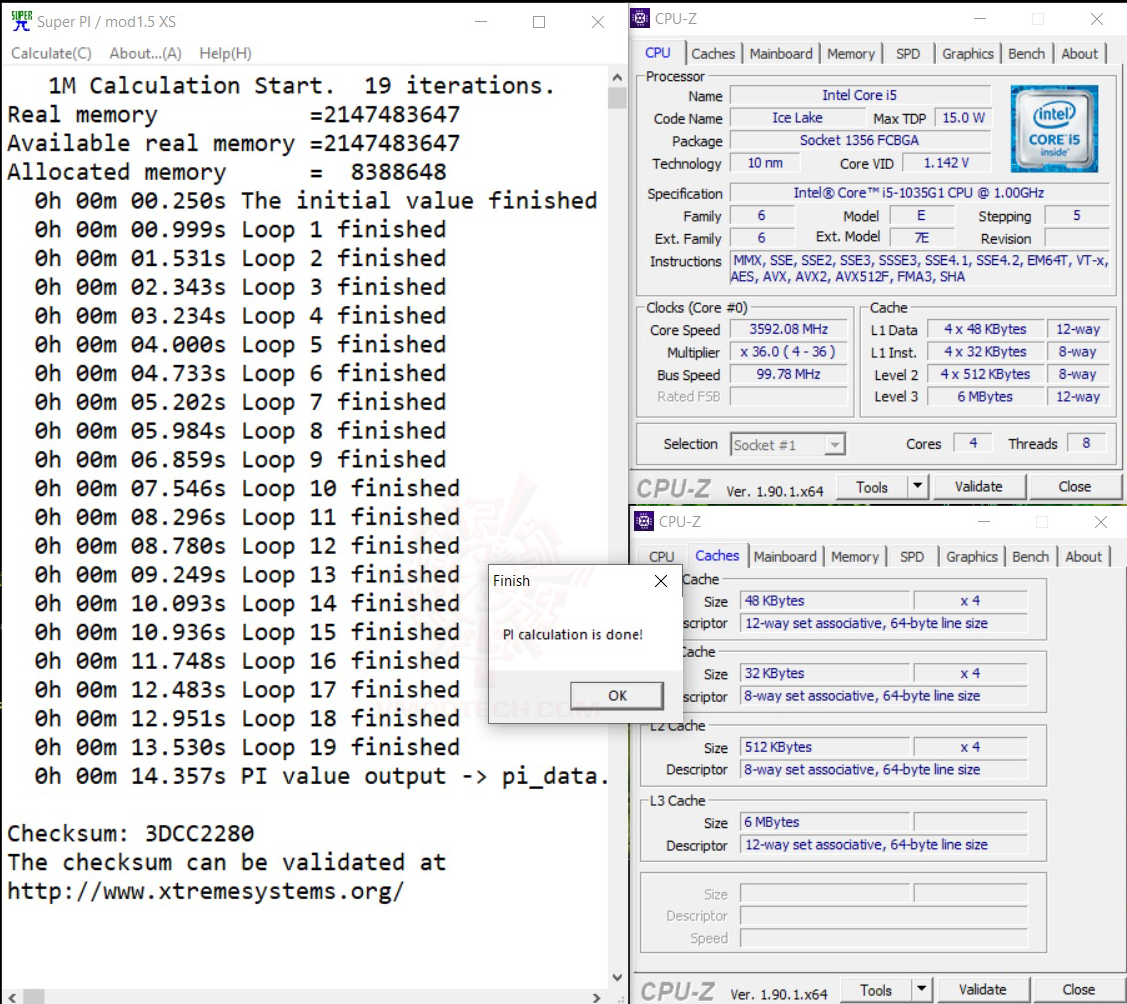Click the Code Name value Ice Lake

click(x=797, y=118)
